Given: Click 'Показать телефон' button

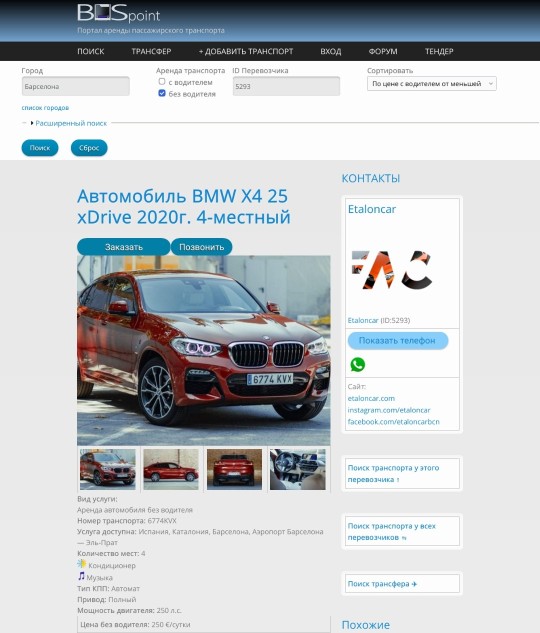Looking at the screenshot, I should pyautogui.click(x=398, y=340).
